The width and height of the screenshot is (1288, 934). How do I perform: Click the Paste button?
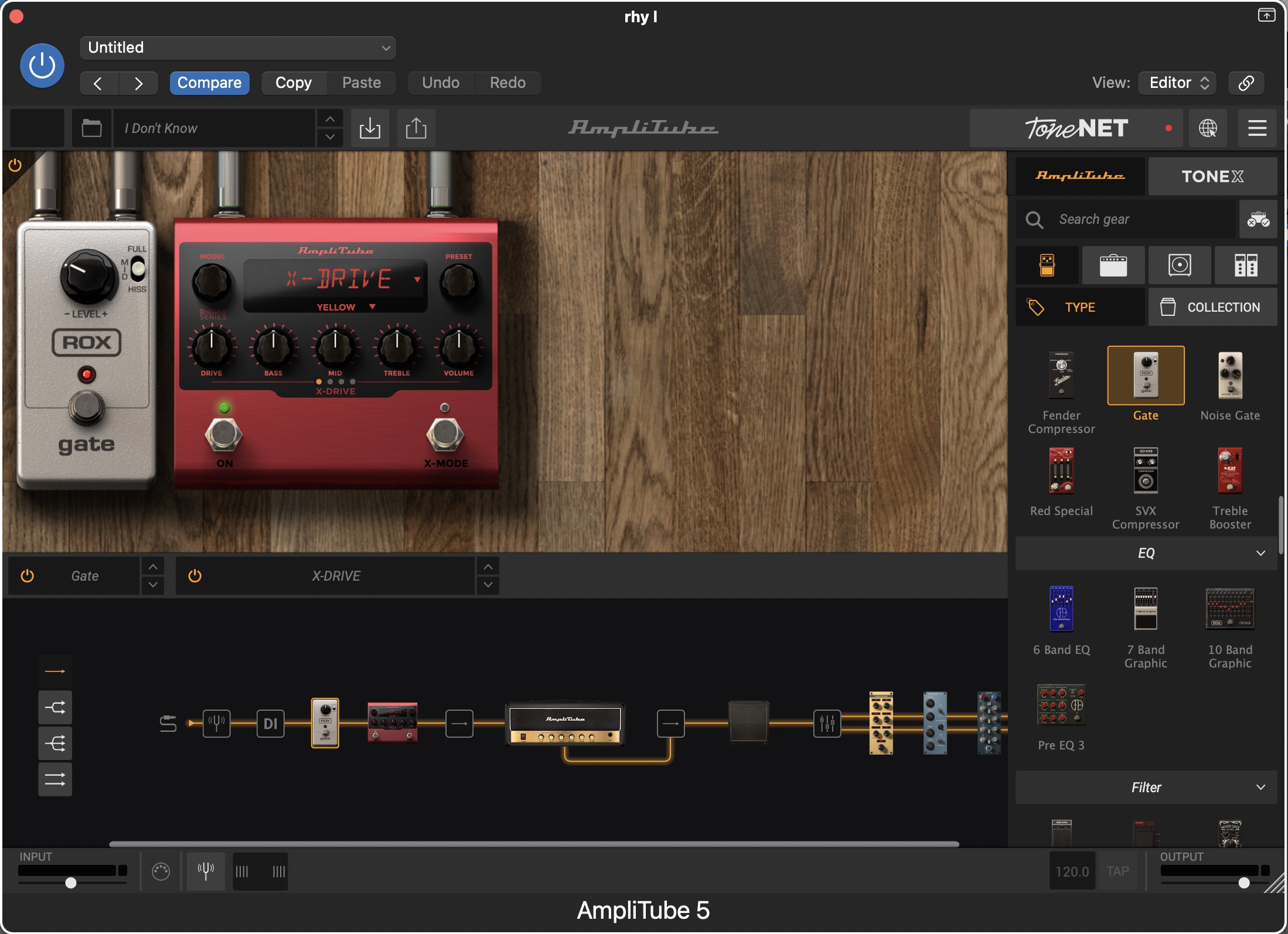362,83
